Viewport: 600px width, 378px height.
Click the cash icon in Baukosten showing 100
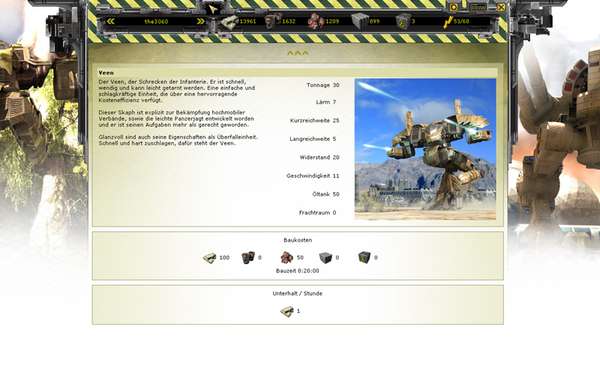point(210,257)
